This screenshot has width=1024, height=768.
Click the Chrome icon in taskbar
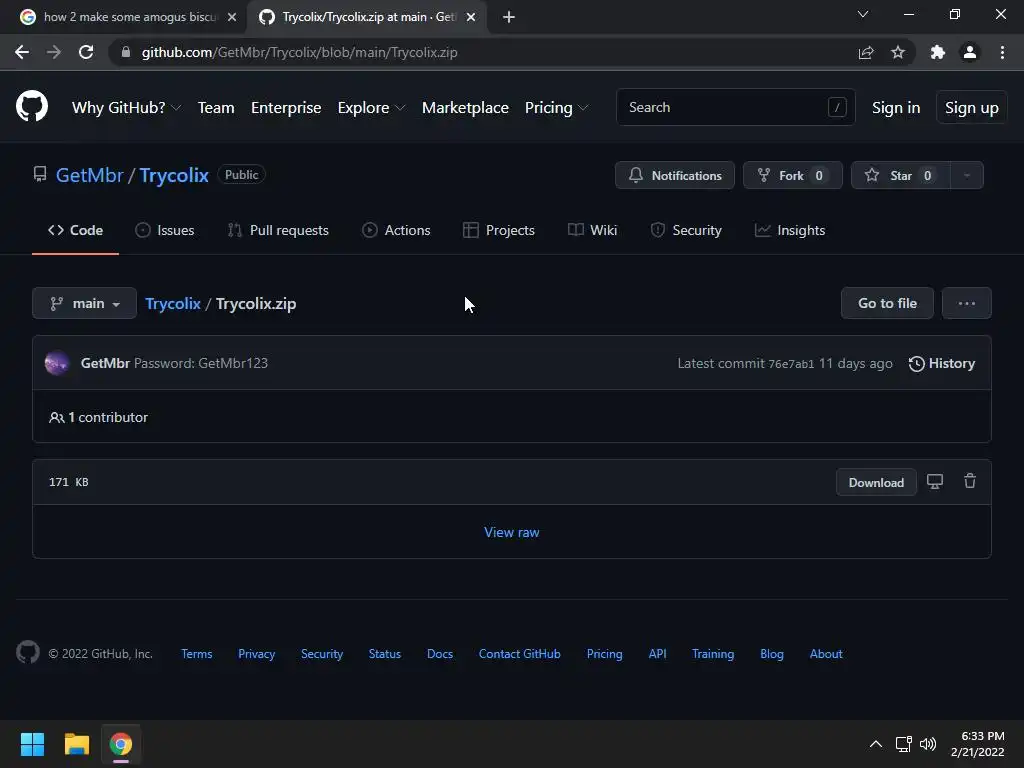click(121, 744)
